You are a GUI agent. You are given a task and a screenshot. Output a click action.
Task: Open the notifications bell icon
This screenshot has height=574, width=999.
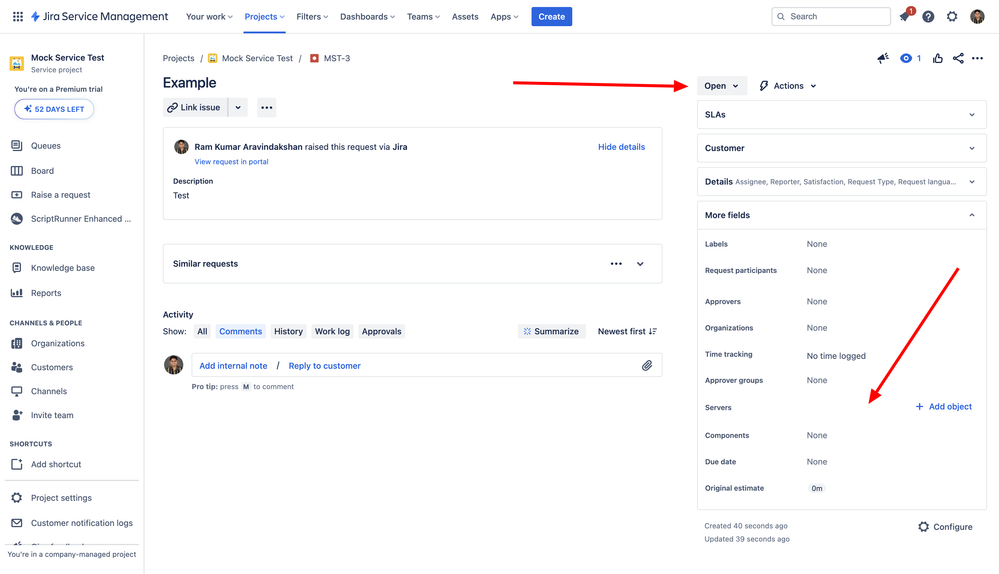point(905,17)
